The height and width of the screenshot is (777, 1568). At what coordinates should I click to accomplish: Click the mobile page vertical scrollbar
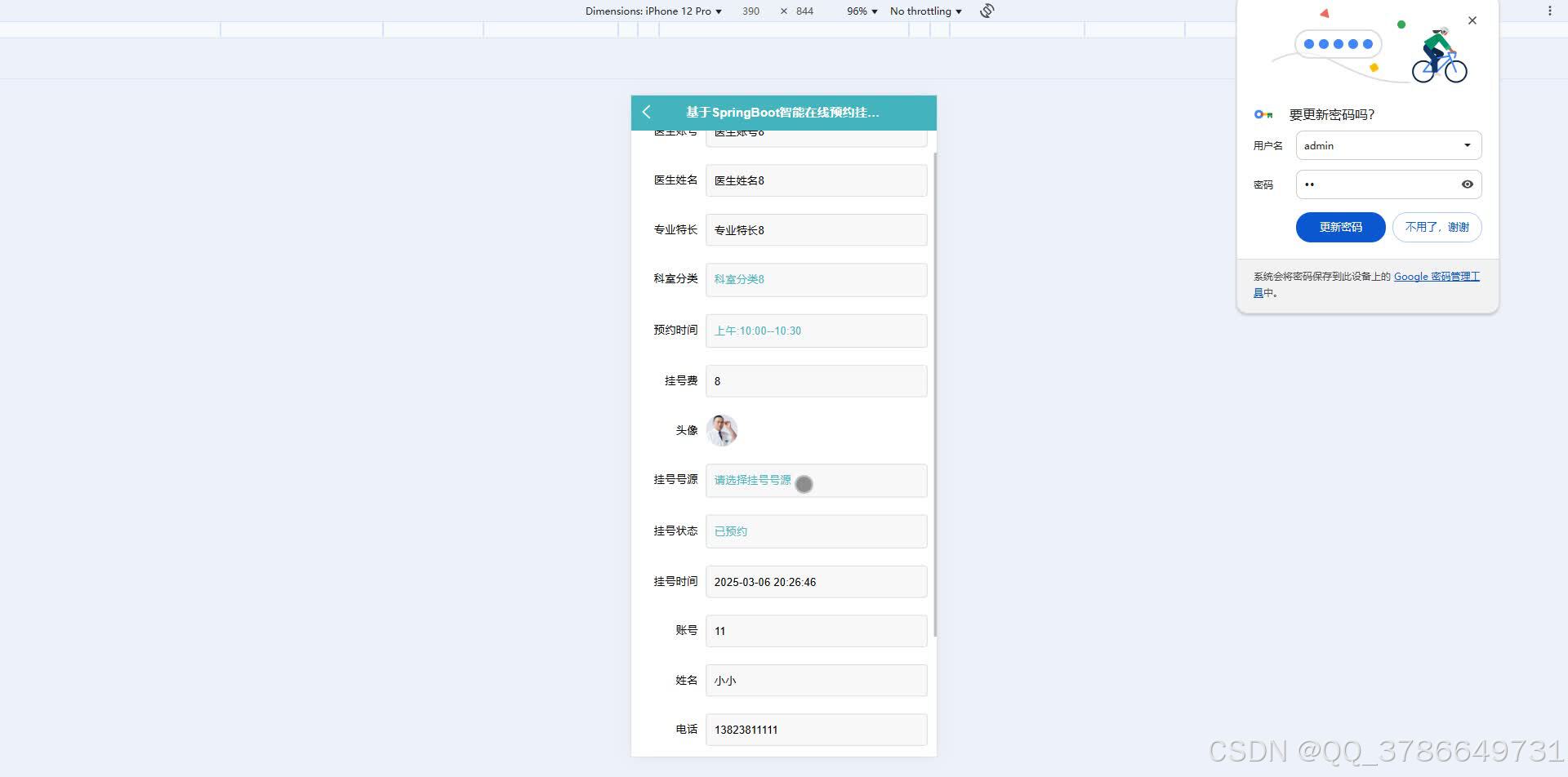935,393
